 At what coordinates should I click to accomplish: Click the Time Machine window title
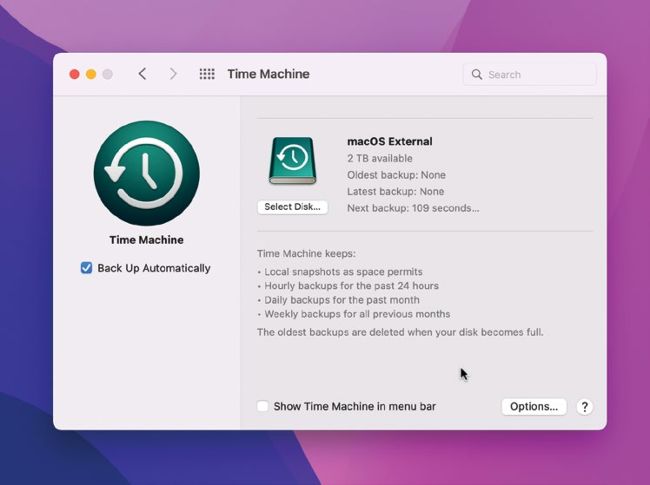click(268, 74)
